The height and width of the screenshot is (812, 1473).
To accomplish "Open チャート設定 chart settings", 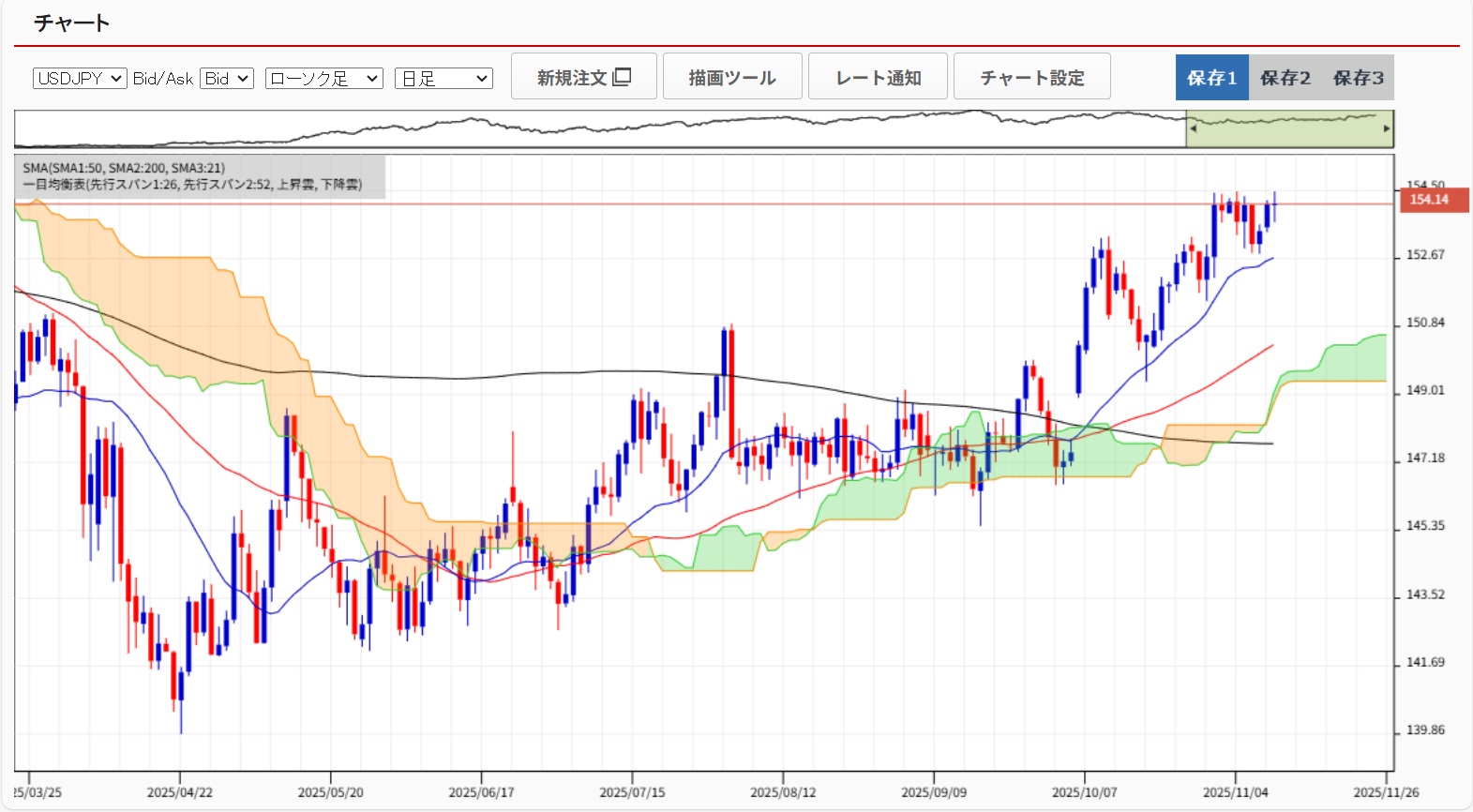I will click(x=1031, y=77).
